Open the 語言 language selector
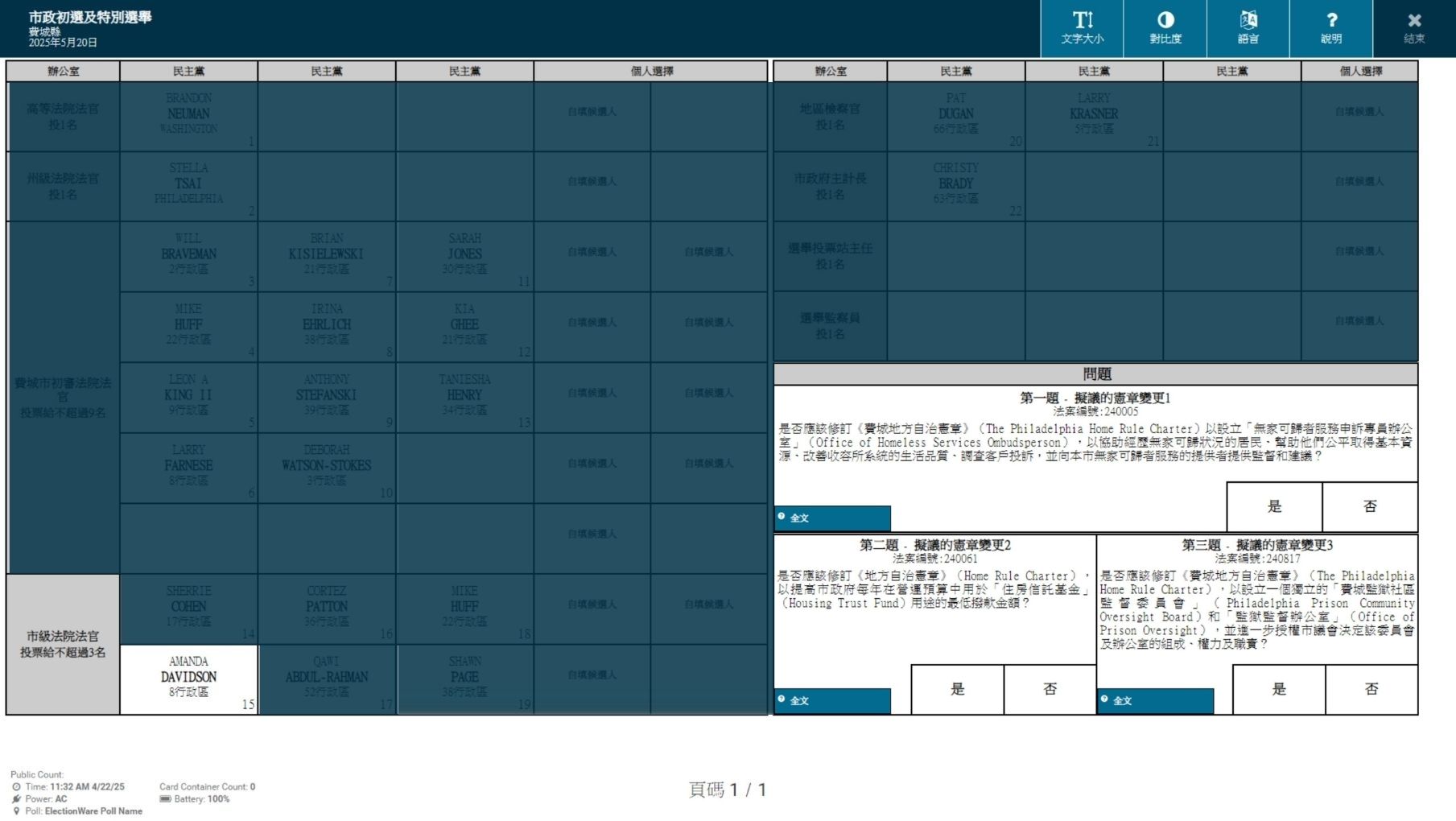Image resolution: width=1456 pixels, height=821 pixels. (1248, 28)
